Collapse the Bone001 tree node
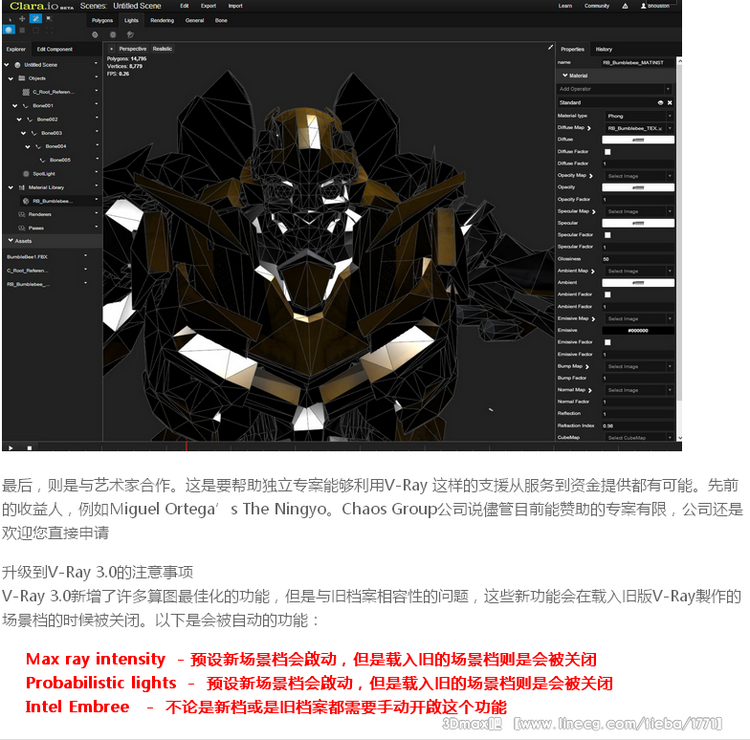Screen dimensions: 750x740 tap(15, 106)
